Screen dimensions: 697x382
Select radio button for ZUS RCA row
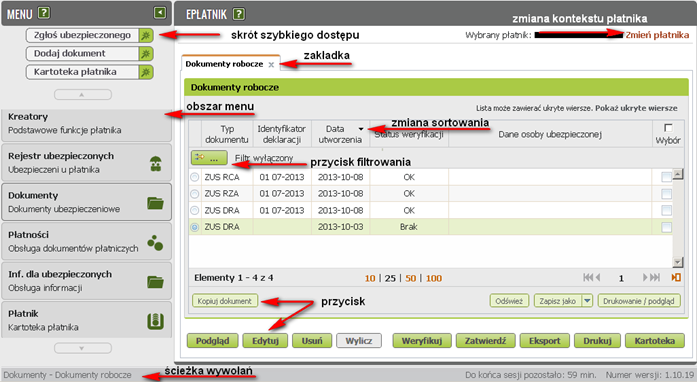[195, 177]
